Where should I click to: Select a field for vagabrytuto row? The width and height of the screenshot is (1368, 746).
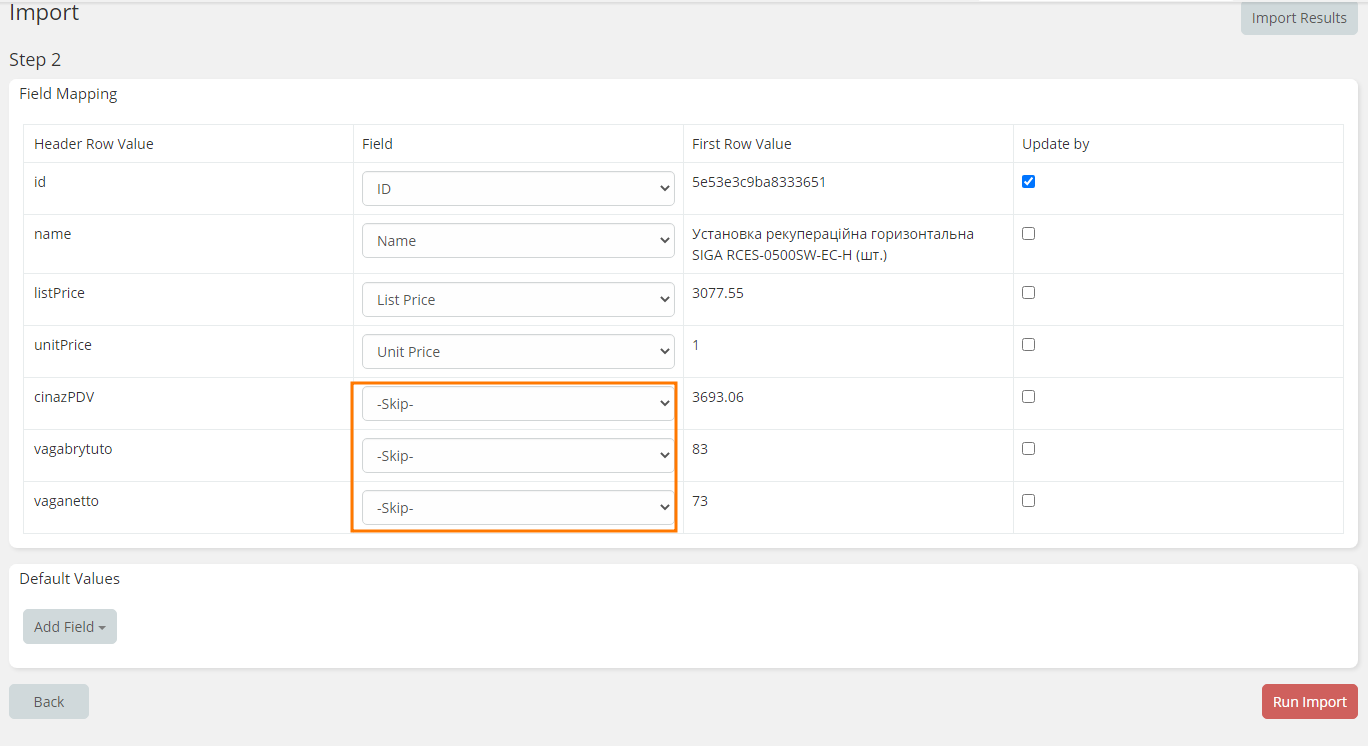tap(517, 456)
